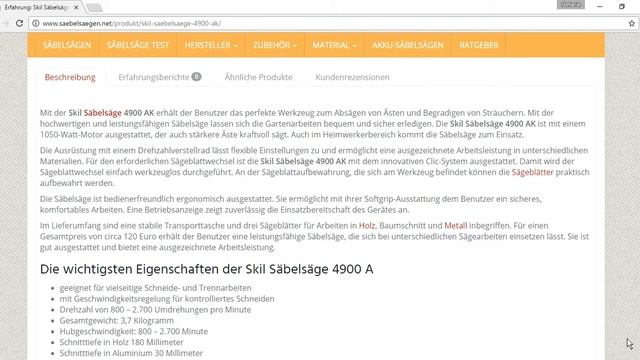Open a new browser tab
Viewport: 640px width, 360px height.
94,7
